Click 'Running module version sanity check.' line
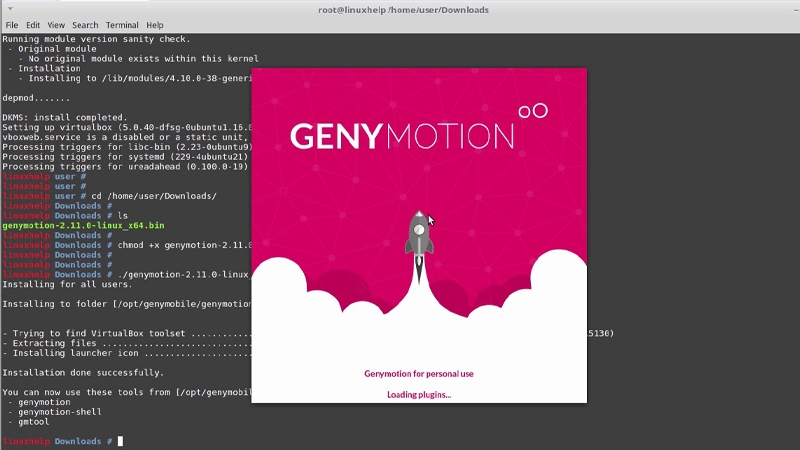 click(x=96, y=39)
